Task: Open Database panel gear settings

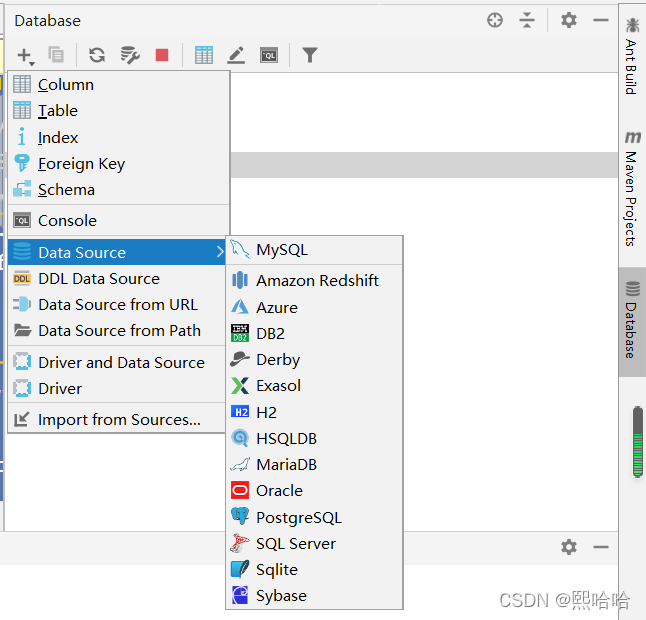Action: click(x=569, y=20)
